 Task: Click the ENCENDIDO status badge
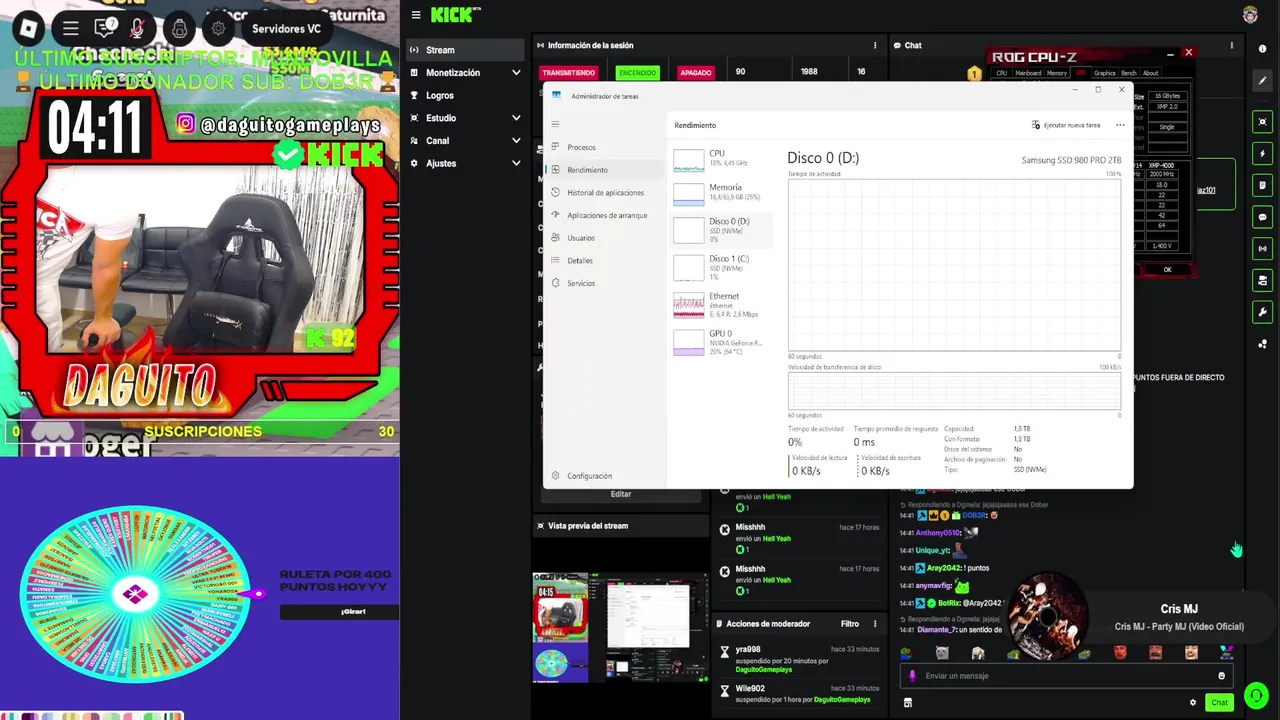637,73
